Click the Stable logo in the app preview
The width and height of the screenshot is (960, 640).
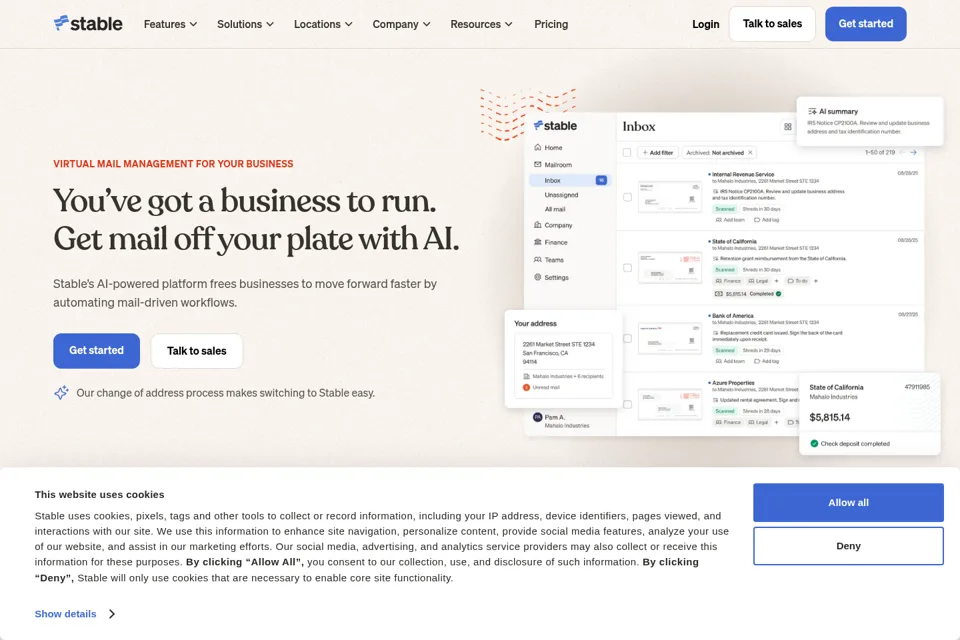(x=555, y=126)
